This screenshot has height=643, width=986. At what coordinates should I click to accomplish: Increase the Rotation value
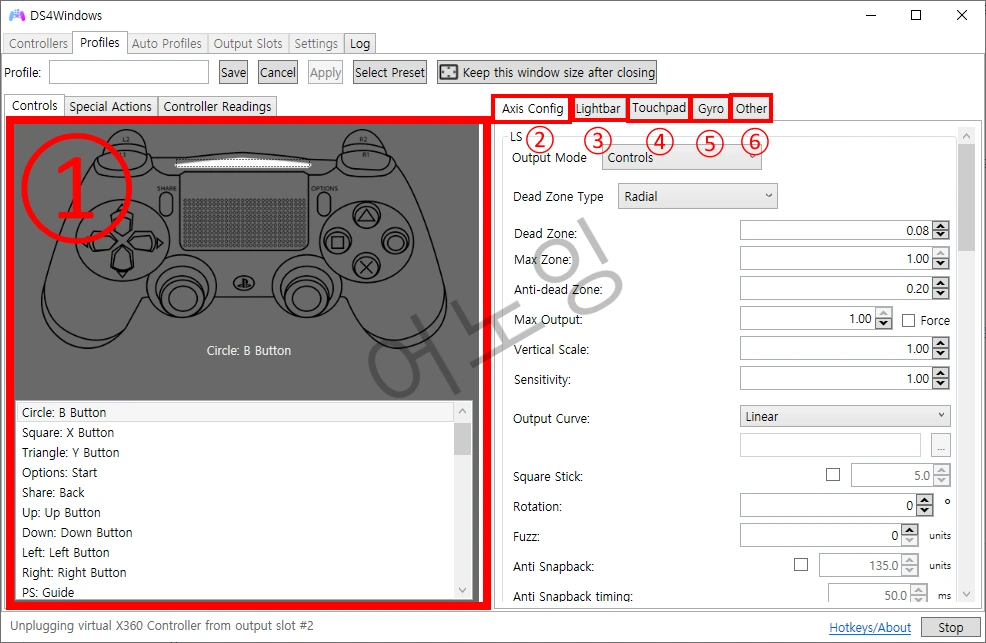point(924,501)
